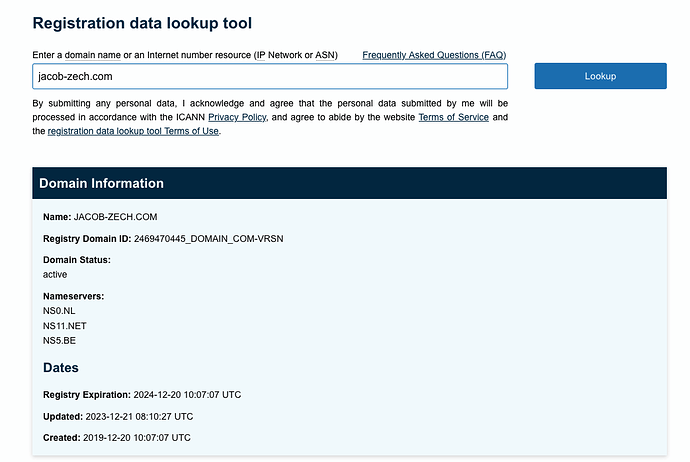The height and width of the screenshot is (462, 690).
Task: Click the blue Lookup button
Action: coord(600,76)
